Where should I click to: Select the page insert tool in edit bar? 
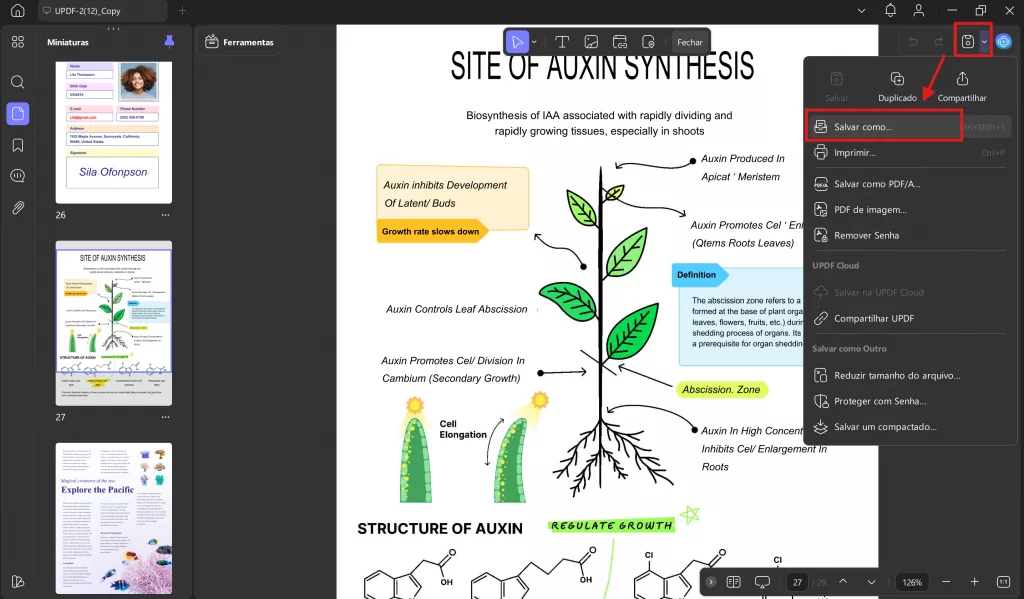(x=648, y=42)
